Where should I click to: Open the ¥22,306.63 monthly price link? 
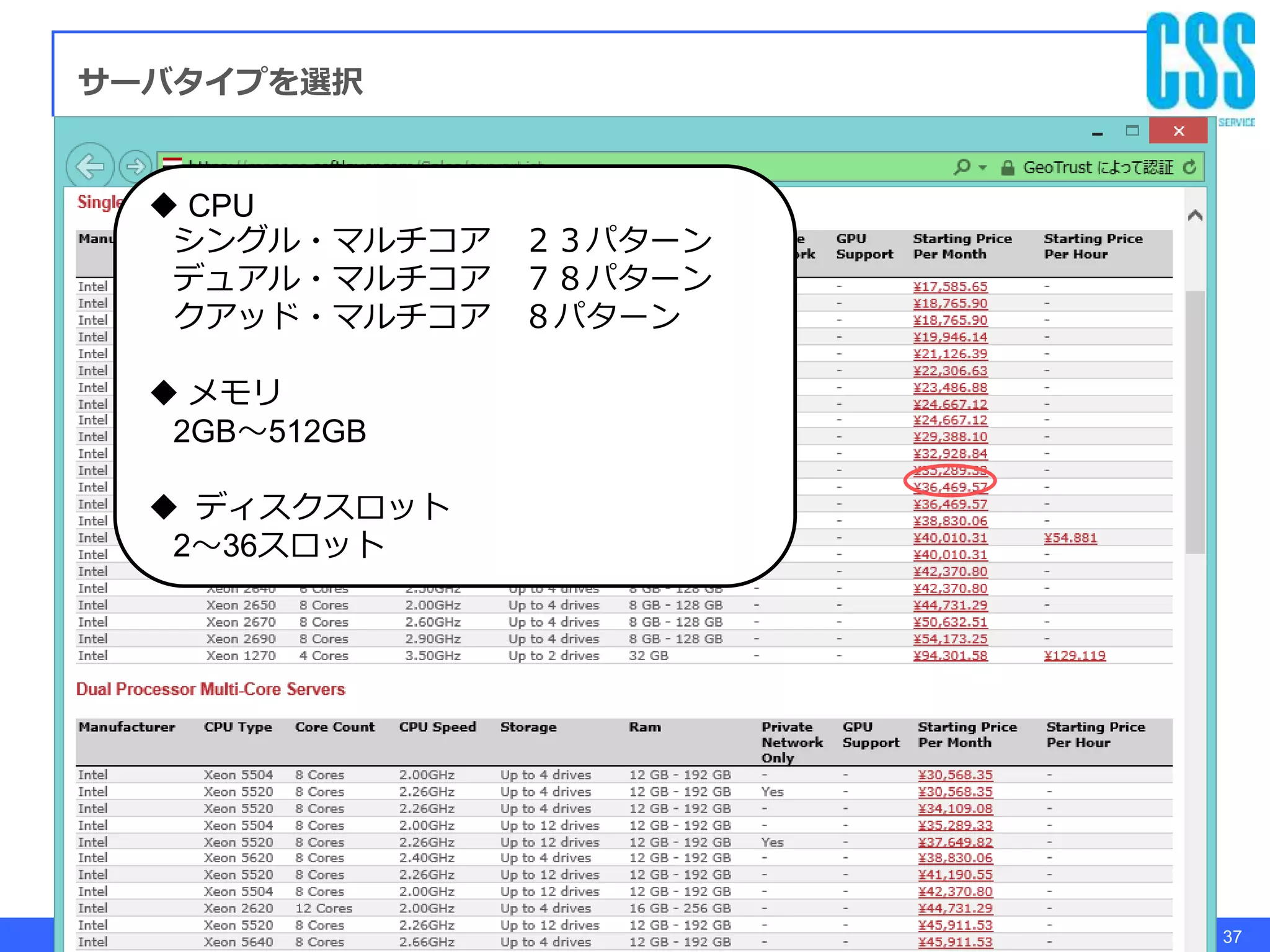click(x=950, y=370)
